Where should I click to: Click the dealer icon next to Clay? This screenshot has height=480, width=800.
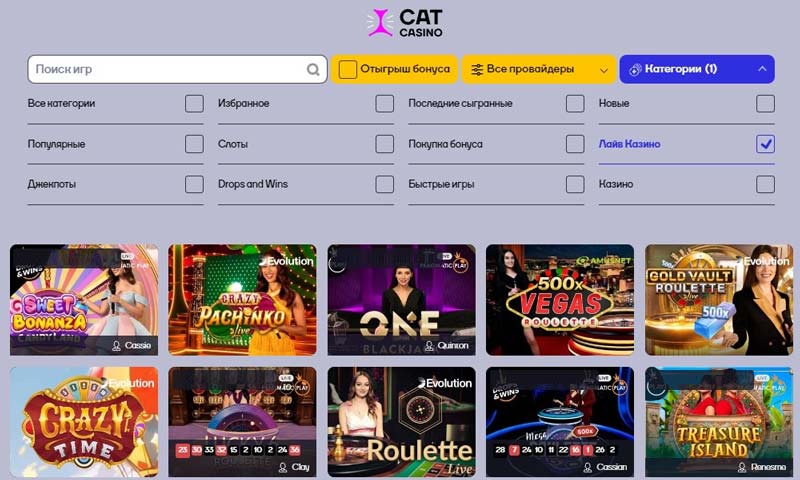click(283, 467)
